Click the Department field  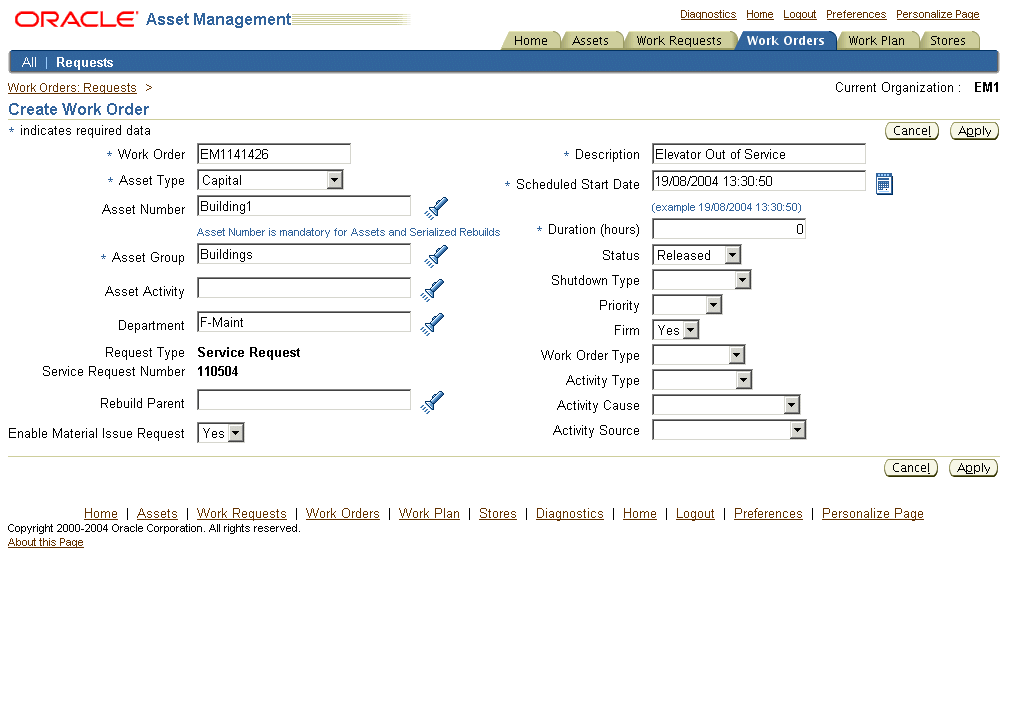[x=304, y=322]
